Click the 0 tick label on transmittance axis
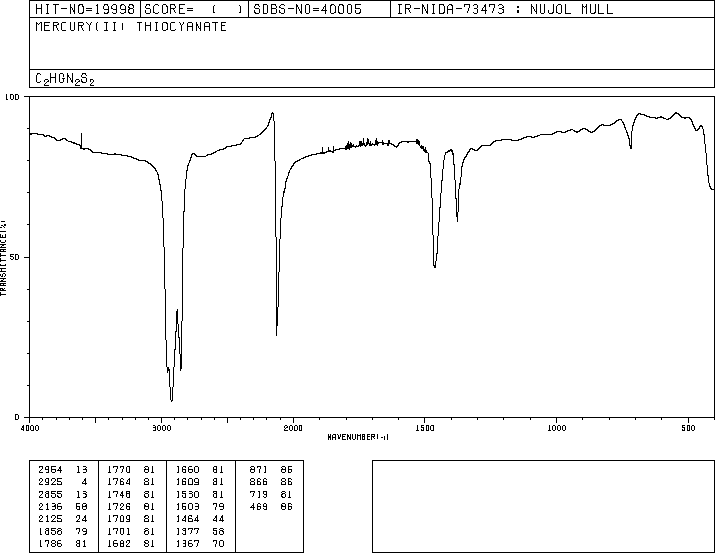The image size is (715, 553). pos(17,417)
